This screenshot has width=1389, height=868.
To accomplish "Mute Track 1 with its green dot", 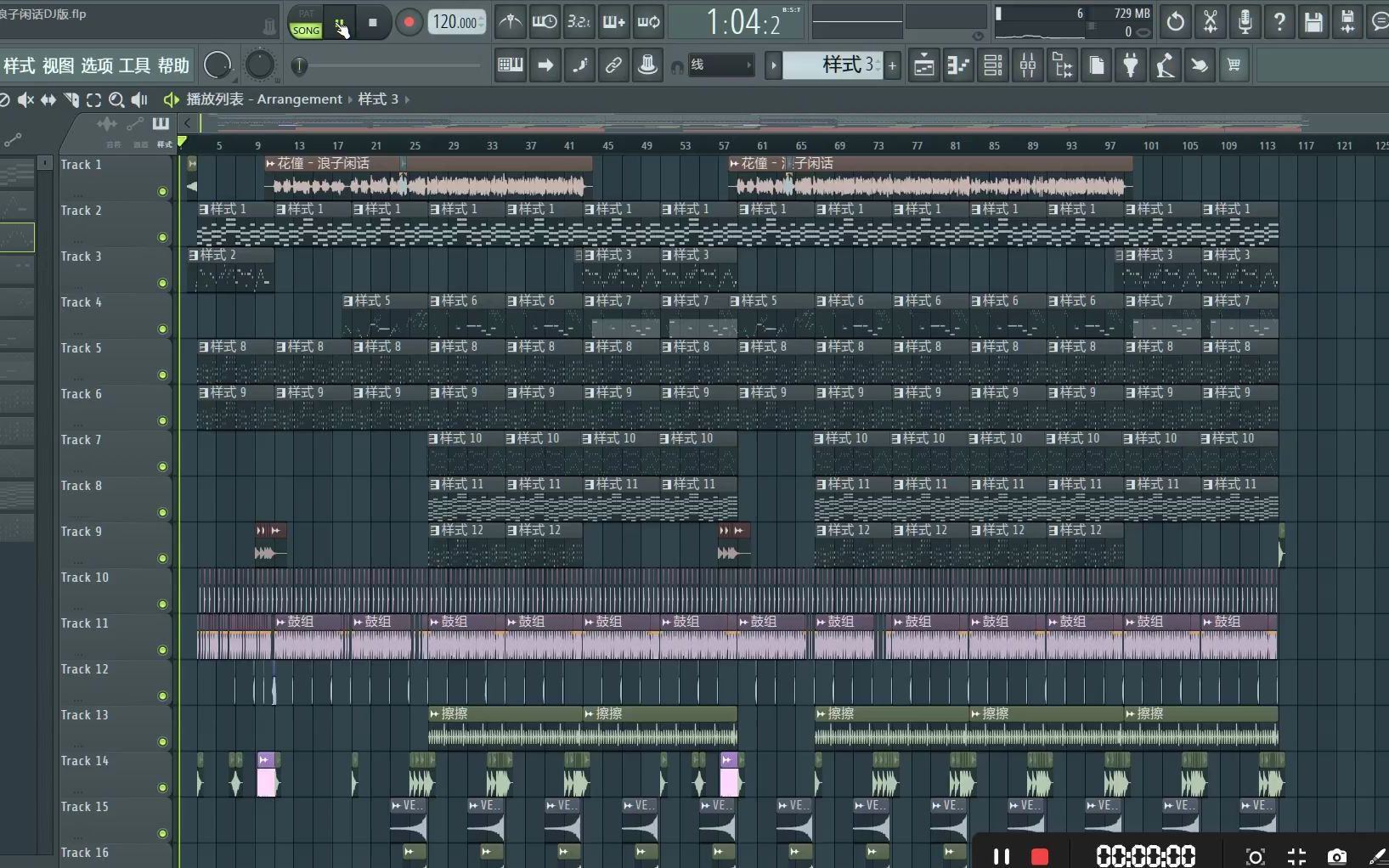I will (x=162, y=192).
